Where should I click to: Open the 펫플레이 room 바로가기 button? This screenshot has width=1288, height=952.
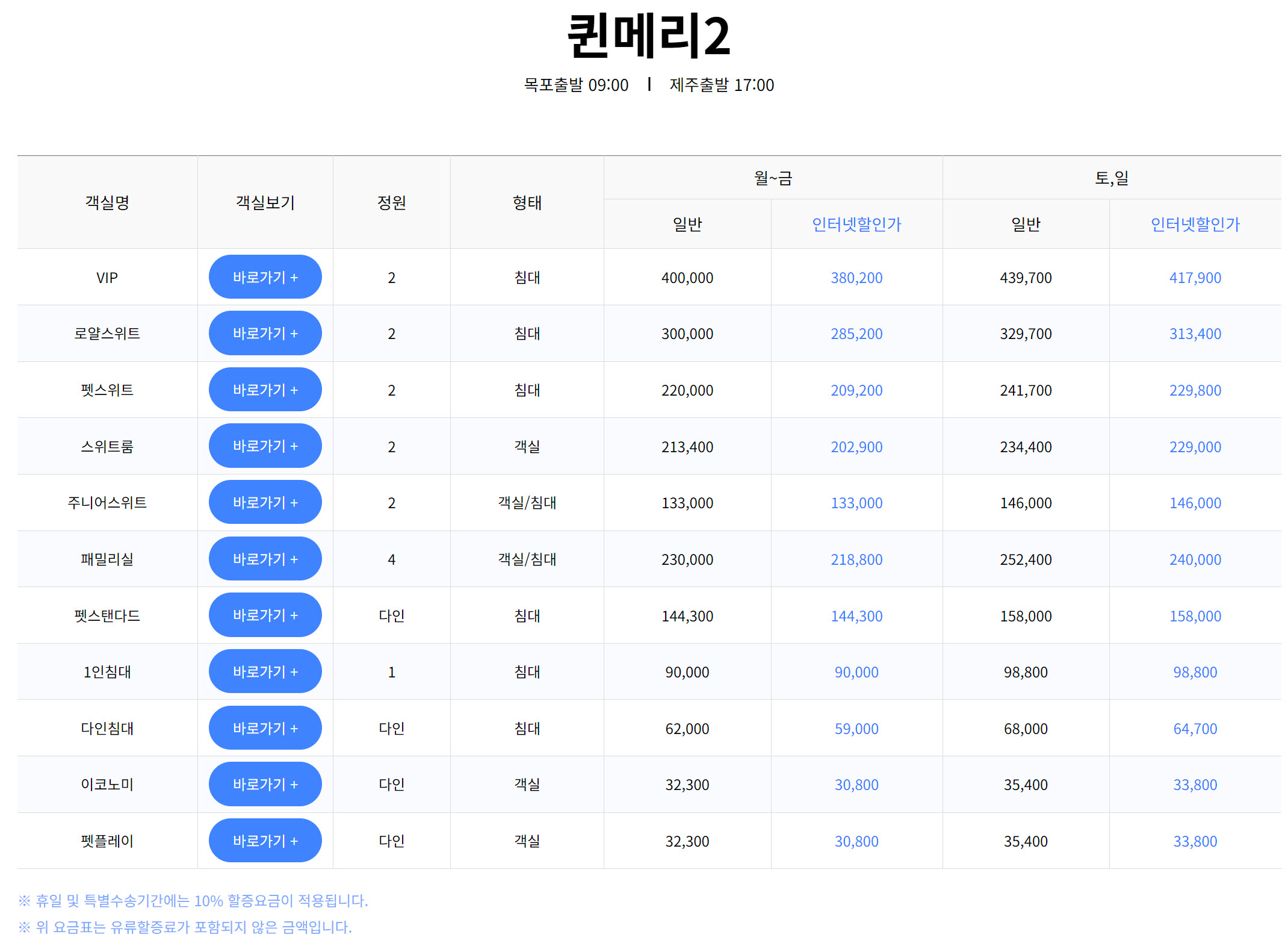tap(265, 841)
